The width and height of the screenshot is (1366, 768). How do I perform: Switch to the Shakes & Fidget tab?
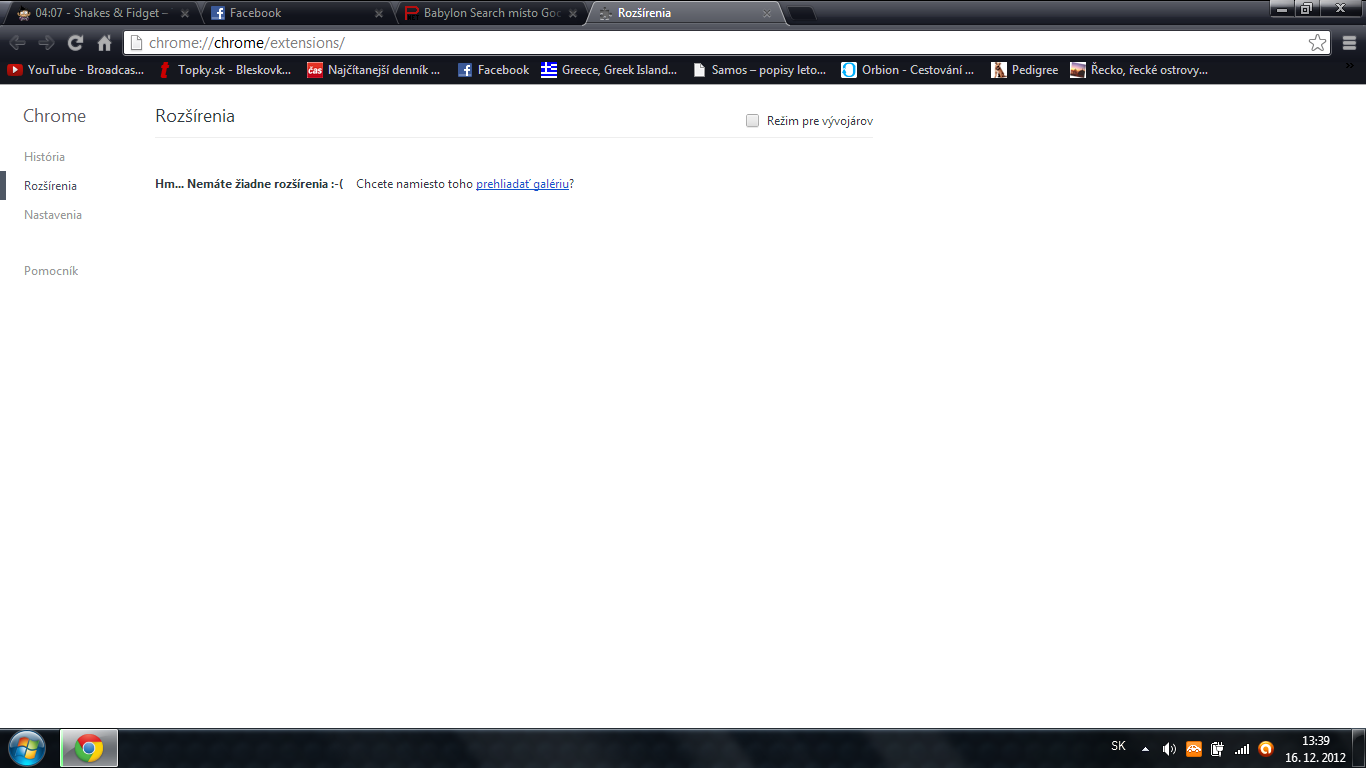click(x=101, y=14)
